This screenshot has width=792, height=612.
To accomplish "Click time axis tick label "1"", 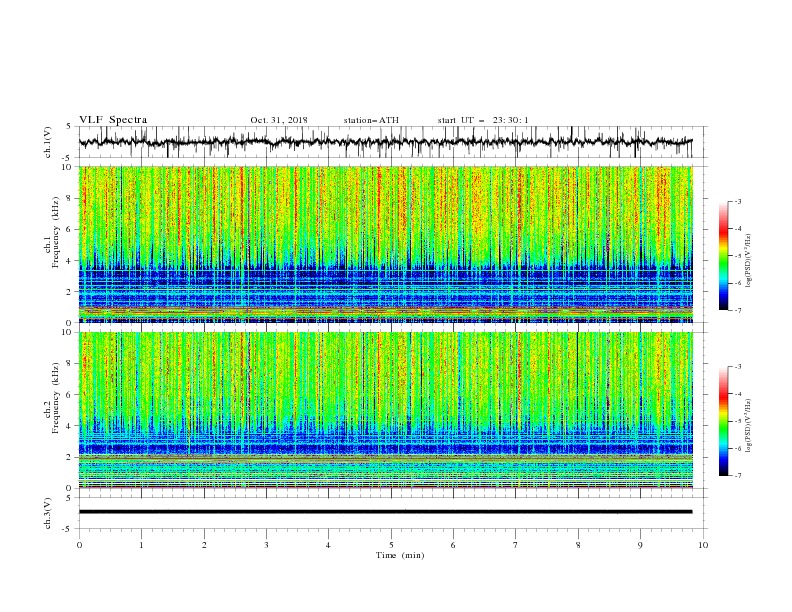I will pyautogui.click(x=141, y=545).
